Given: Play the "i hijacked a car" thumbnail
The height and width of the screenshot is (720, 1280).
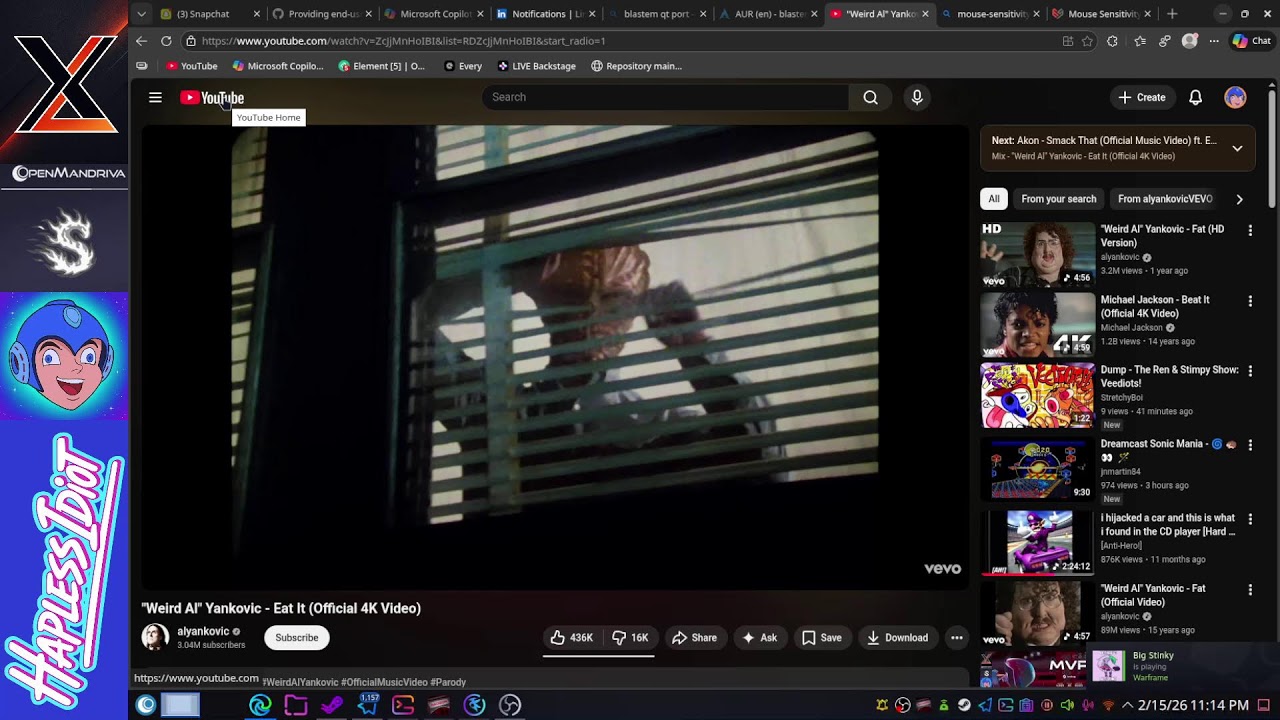Looking at the screenshot, I should pos(1038,543).
